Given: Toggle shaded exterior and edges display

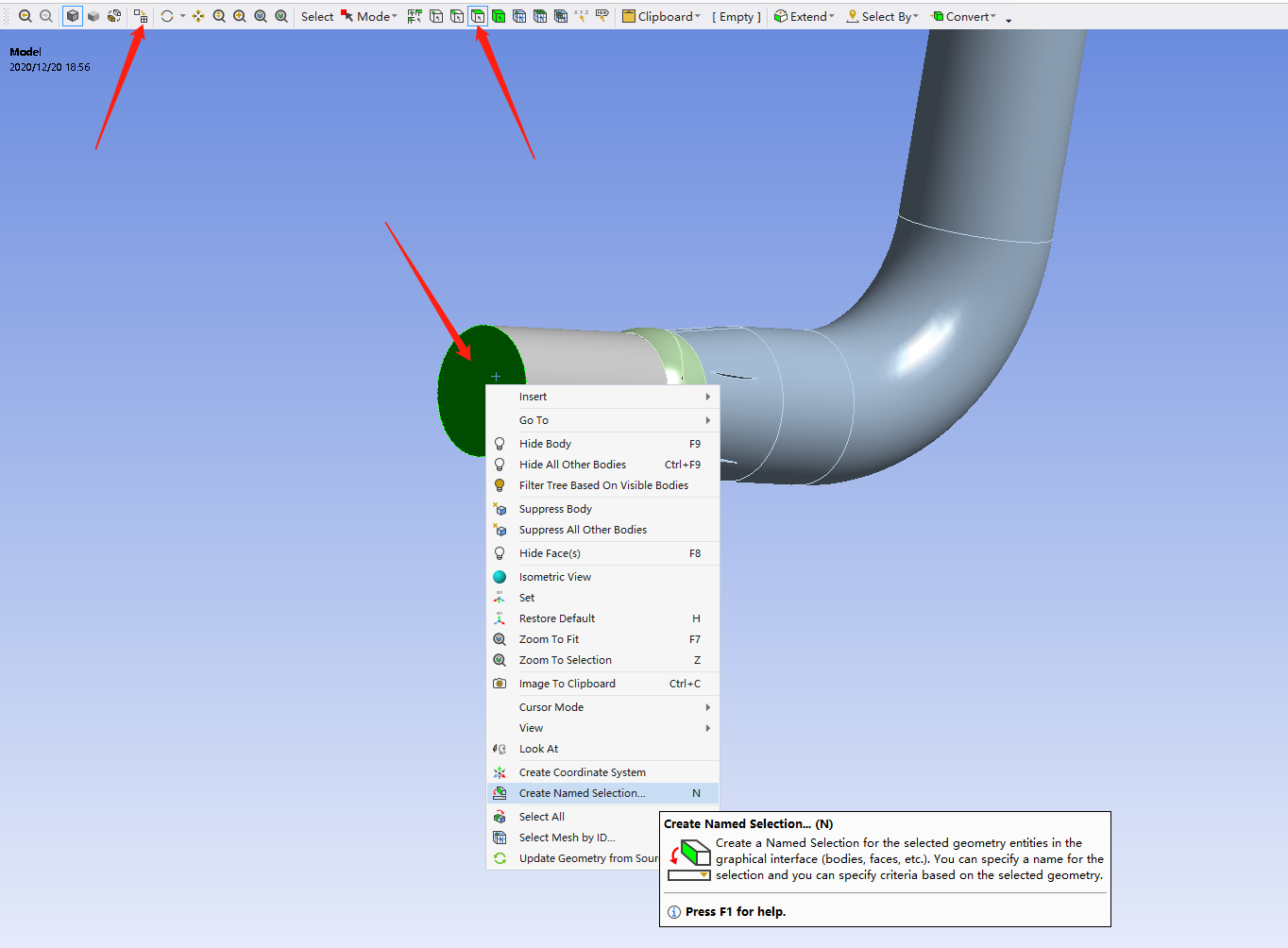Looking at the screenshot, I should pyautogui.click(x=73, y=16).
